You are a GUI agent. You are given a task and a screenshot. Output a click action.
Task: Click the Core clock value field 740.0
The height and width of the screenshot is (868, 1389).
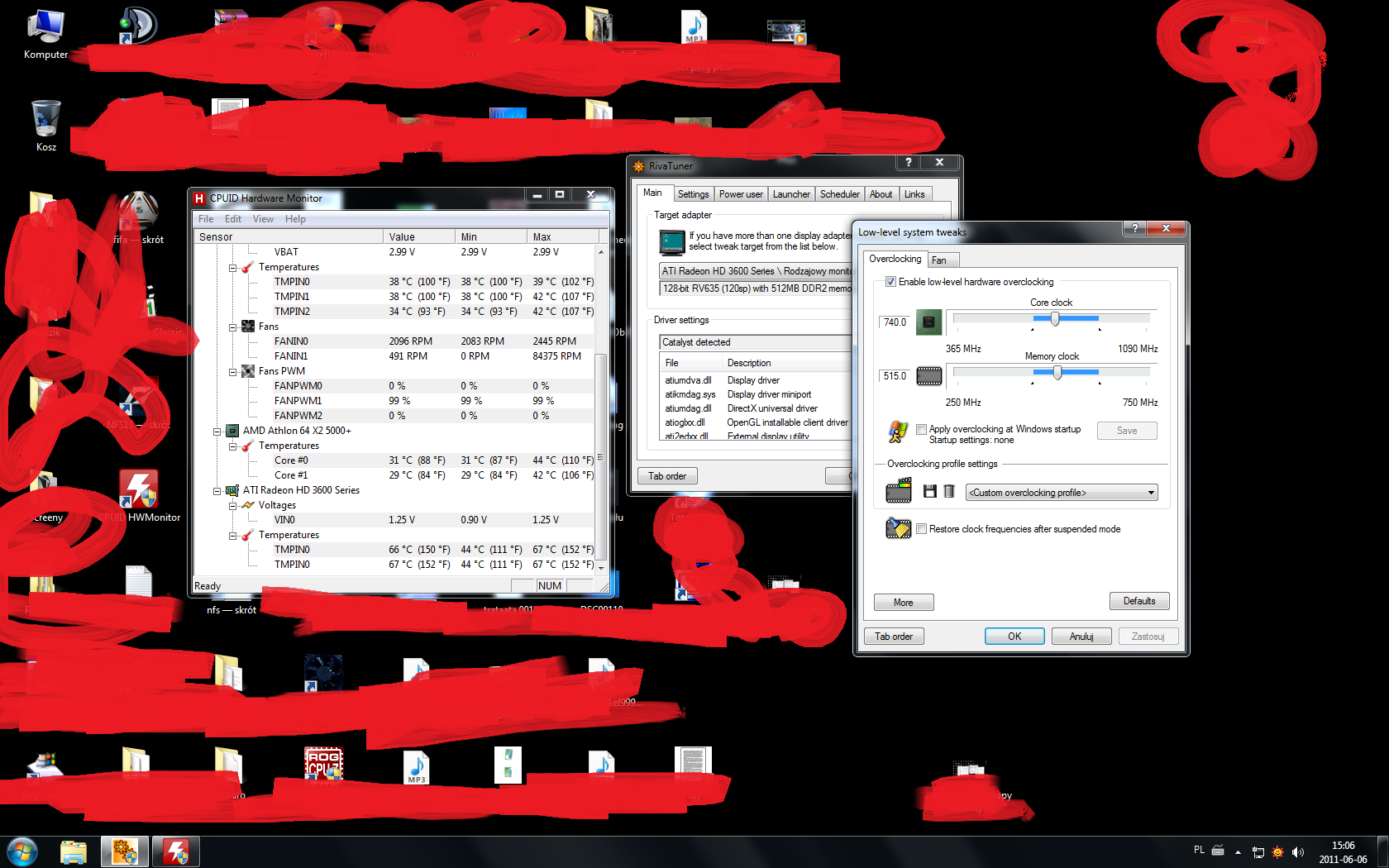pos(895,322)
